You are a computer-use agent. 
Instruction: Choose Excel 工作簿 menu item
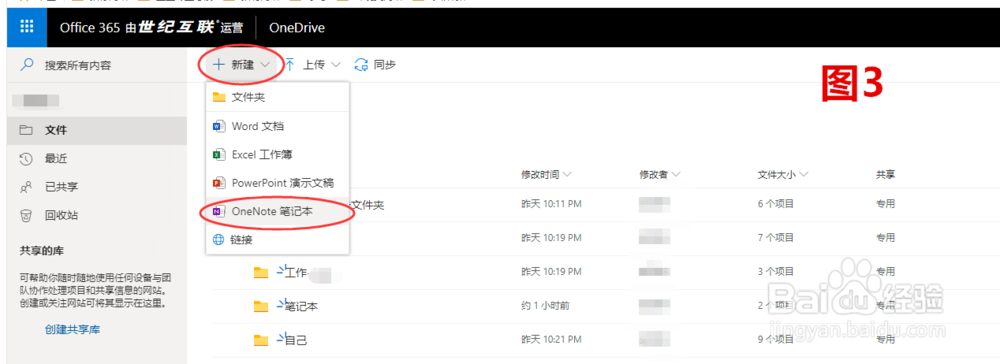[x=277, y=154]
